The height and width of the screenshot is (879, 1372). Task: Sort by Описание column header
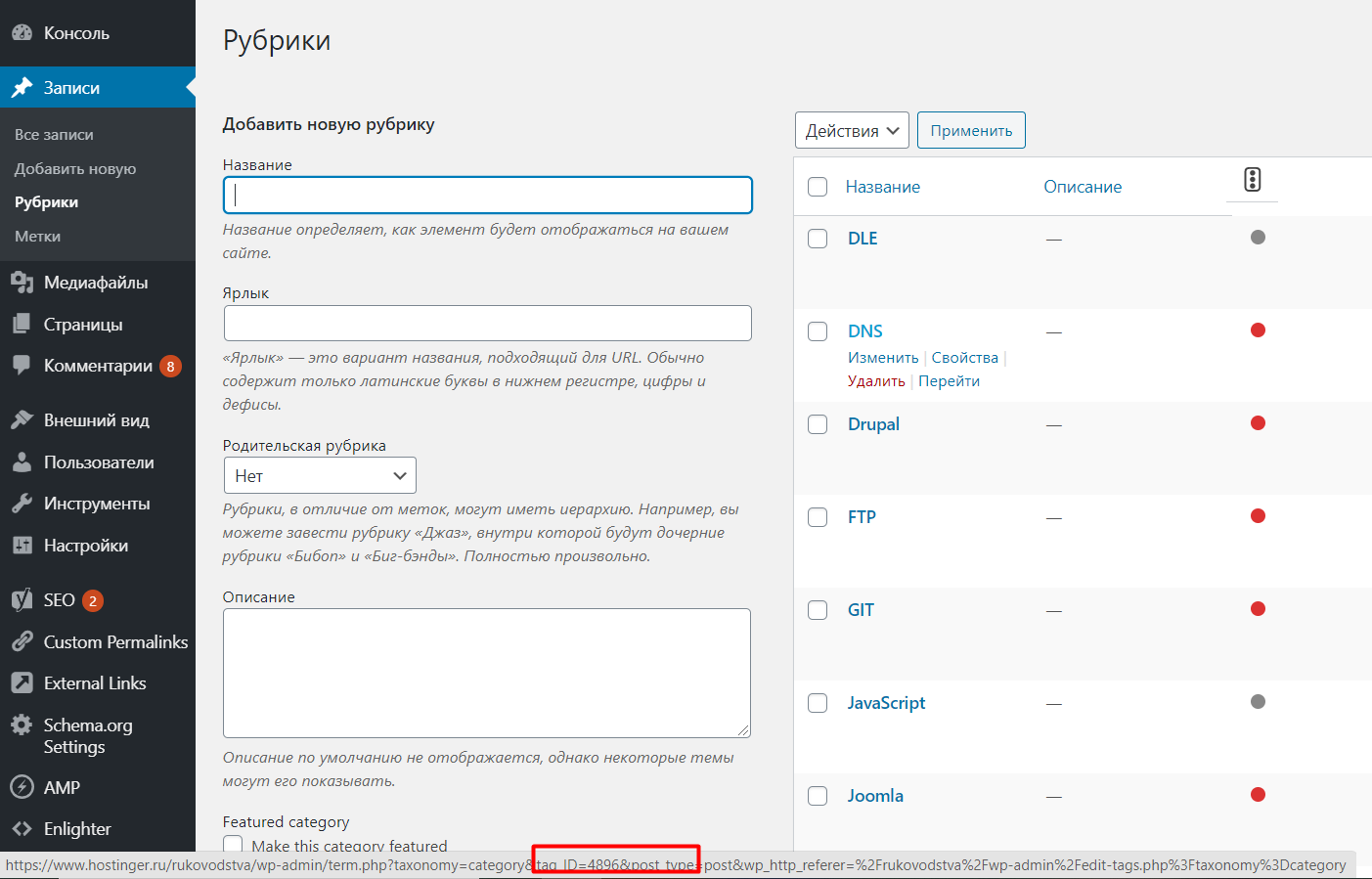1083,187
